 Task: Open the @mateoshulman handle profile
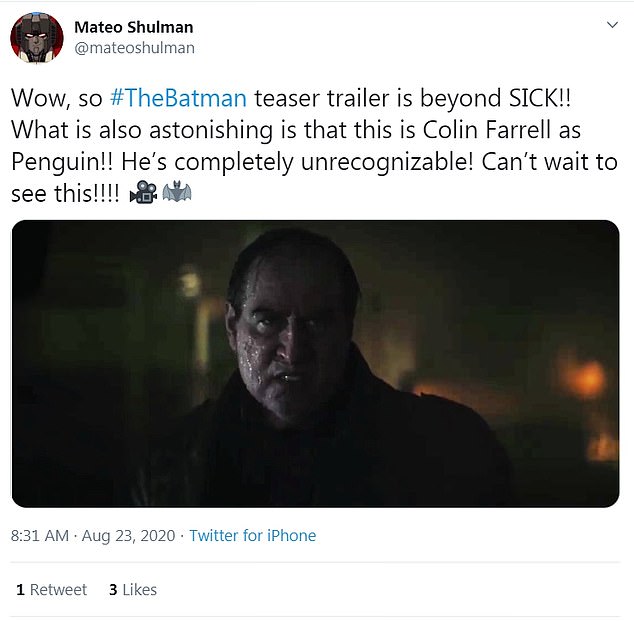(x=134, y=47)
